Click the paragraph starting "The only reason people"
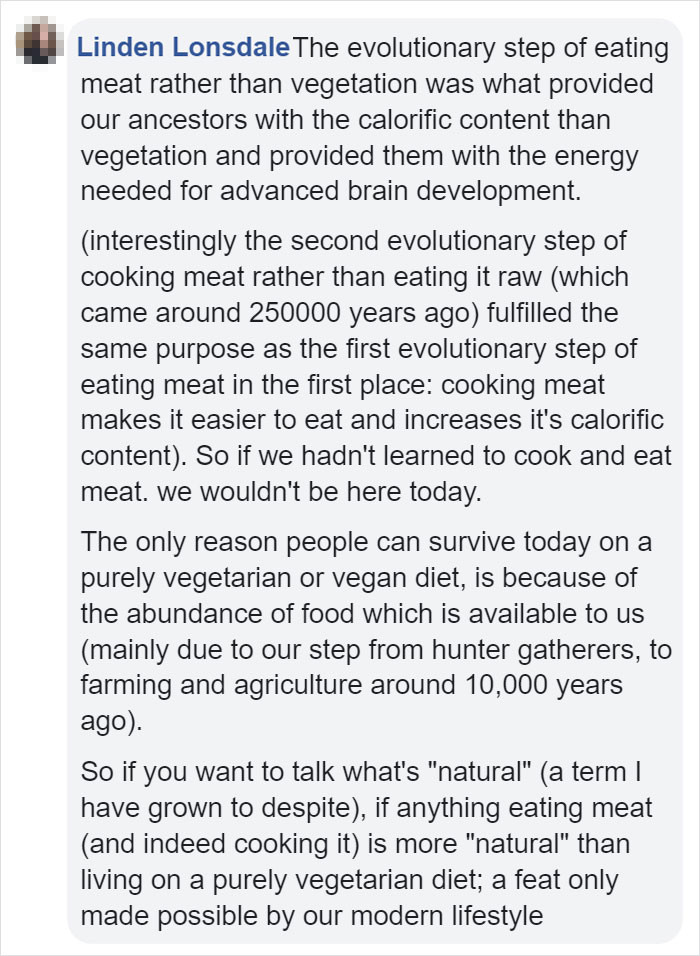The width and height of the screenshot is (700, 956). tap(376, 632)
